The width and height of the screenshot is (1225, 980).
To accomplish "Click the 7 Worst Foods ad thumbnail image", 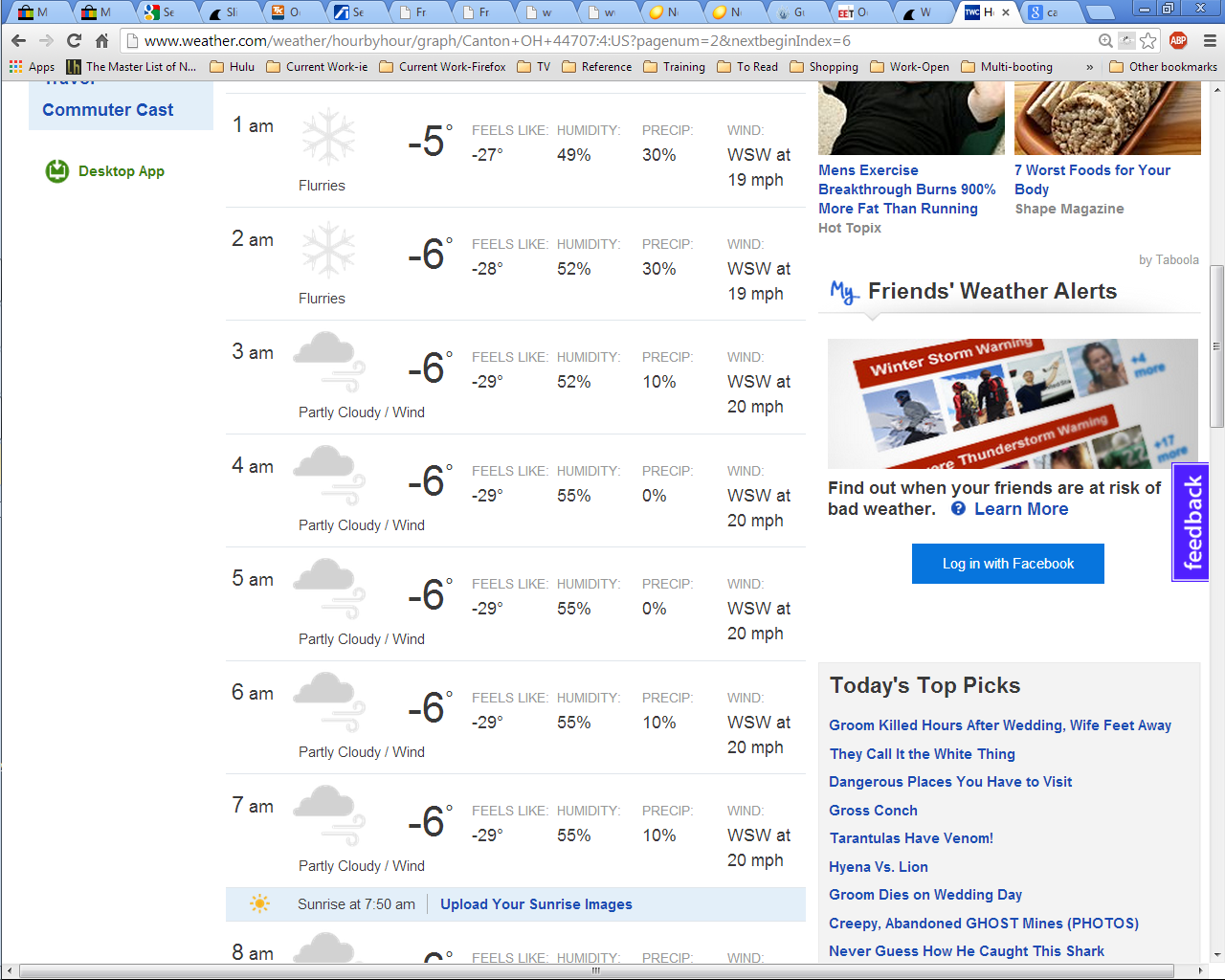I will click(x=1107, y=118).
